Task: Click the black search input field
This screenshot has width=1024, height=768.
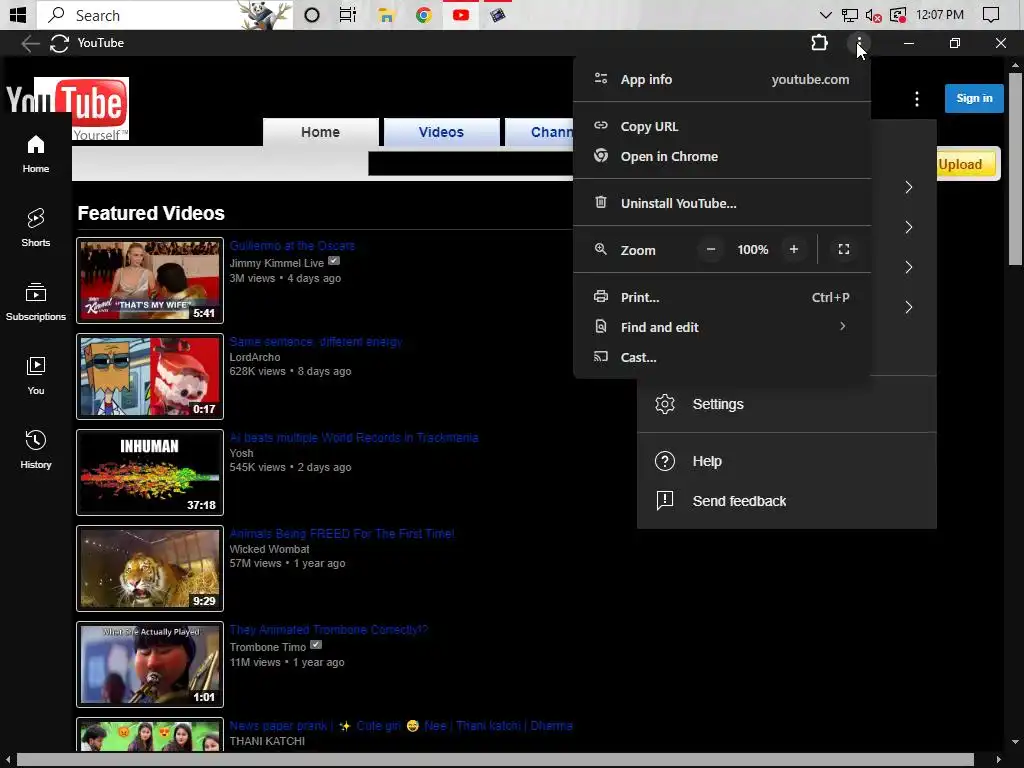Action: 471,164
